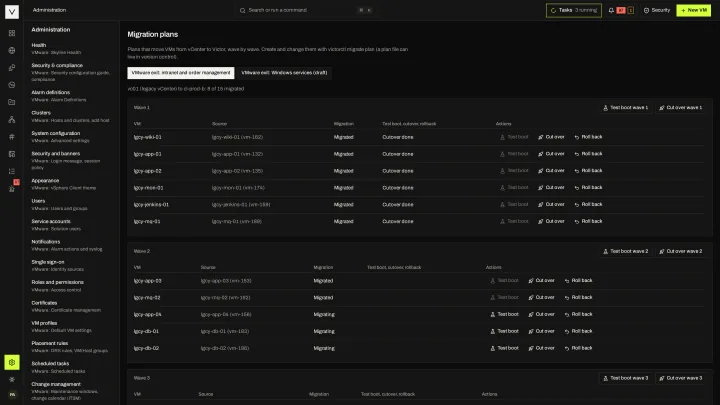Open Service accounts menu item
The image size is (720, 405).
(x=71, y=225)
